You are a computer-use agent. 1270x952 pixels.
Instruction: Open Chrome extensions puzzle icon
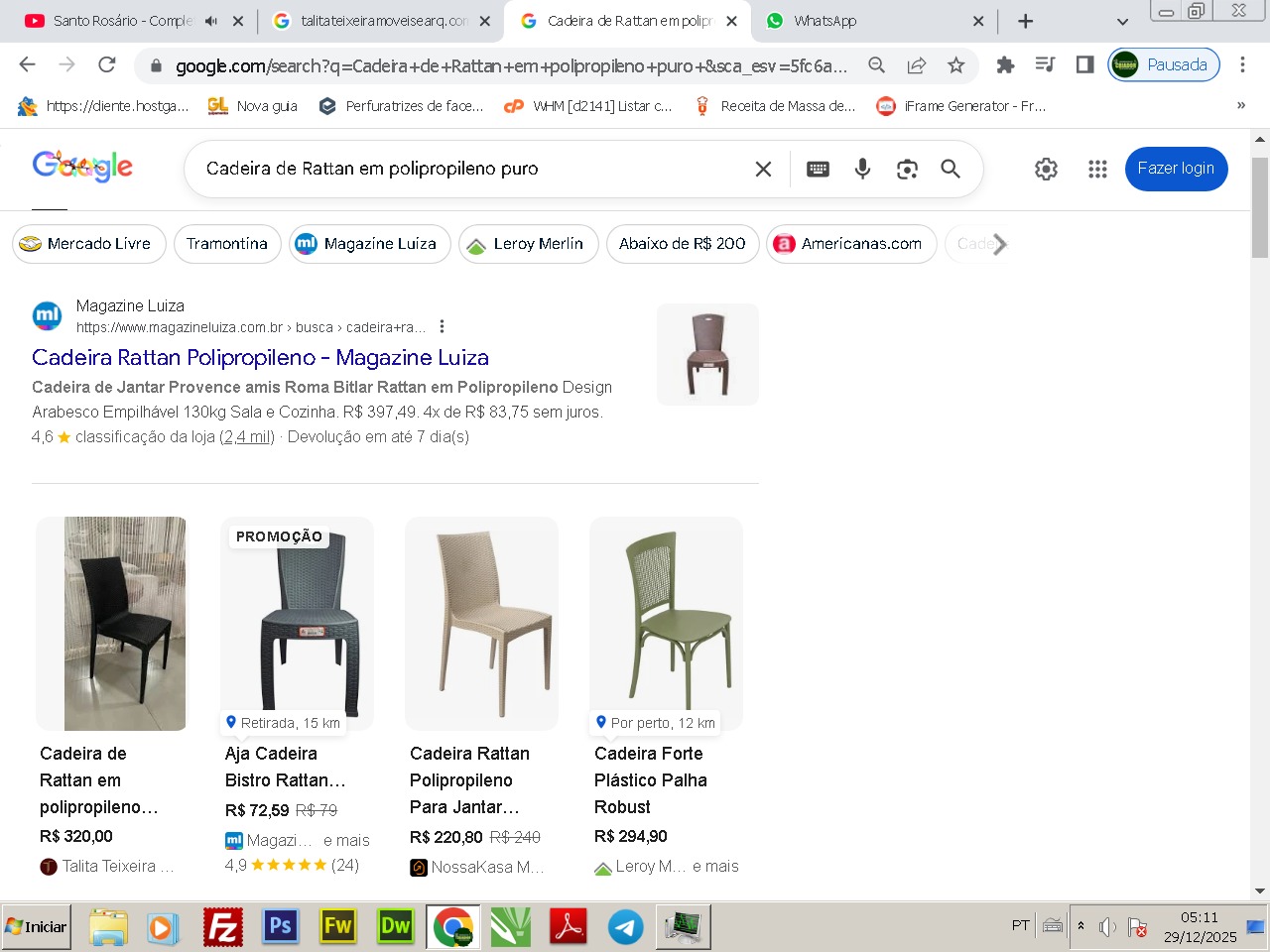(x=1005, y=65)
